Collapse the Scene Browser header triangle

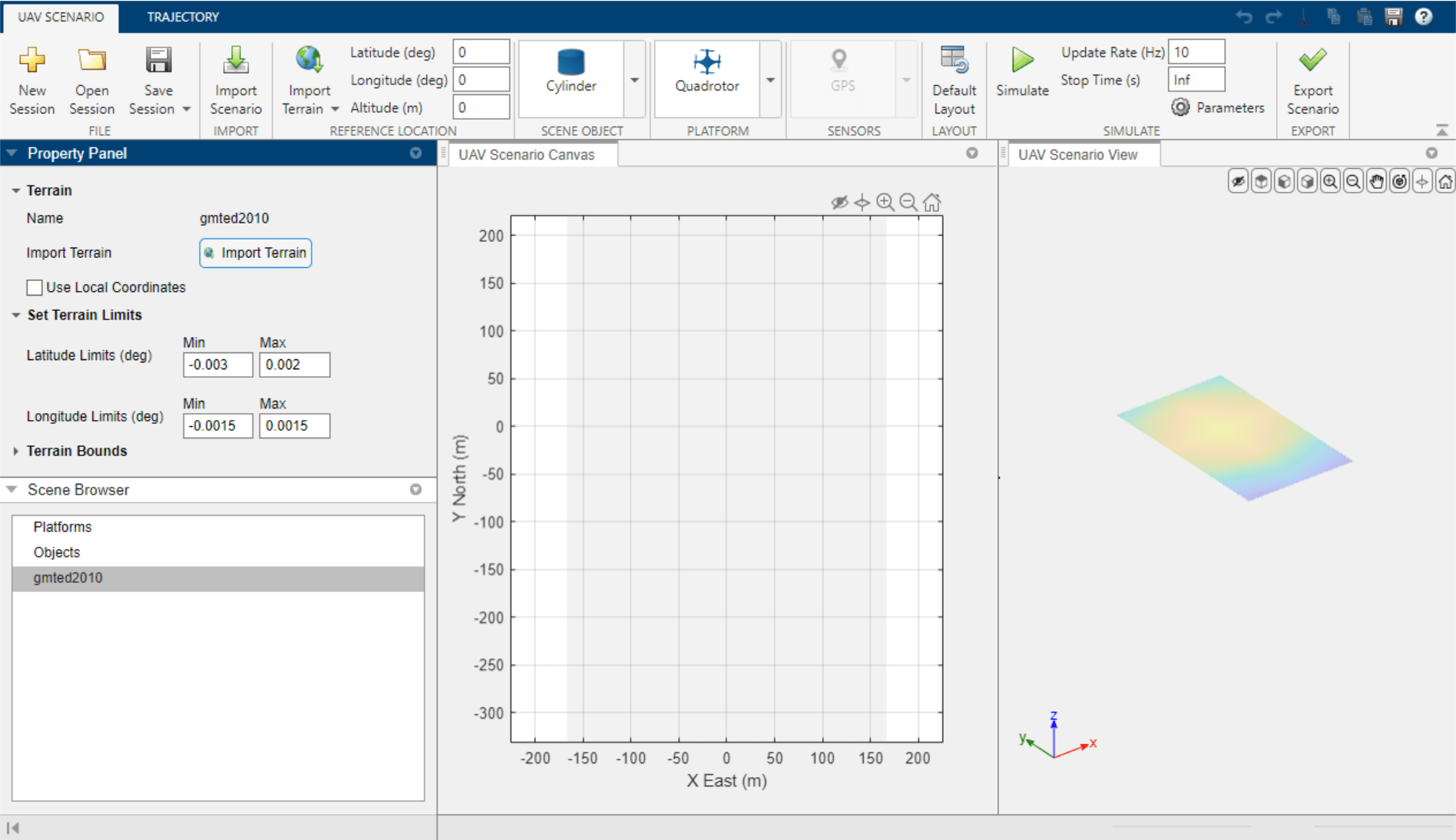pyautogui.click(x=12, y=489)
